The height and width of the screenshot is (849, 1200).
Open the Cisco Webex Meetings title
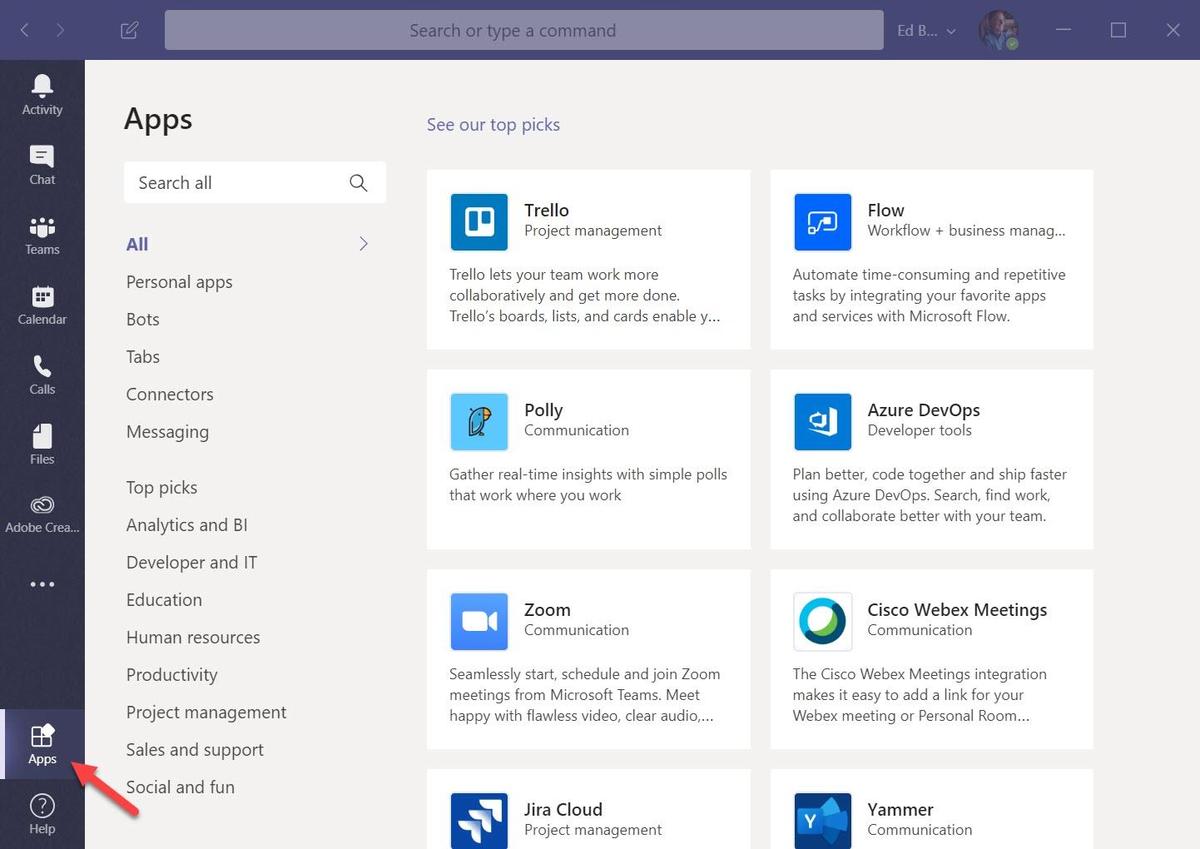[x=957, y=610]
